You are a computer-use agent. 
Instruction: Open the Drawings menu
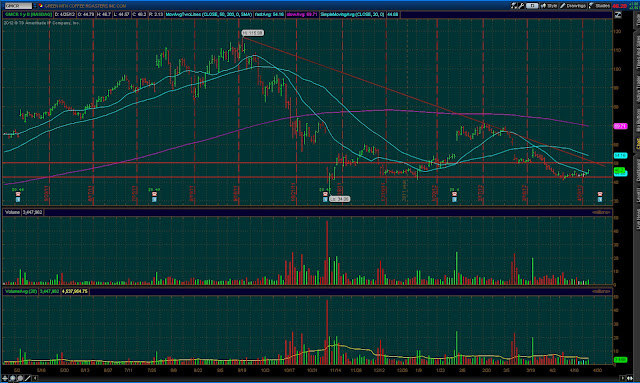coord(573,6)
